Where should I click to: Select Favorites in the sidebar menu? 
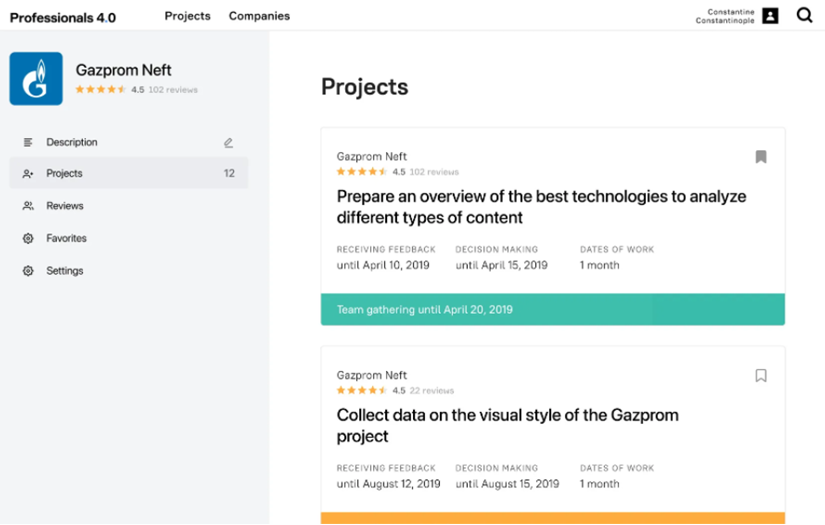point(66,238)
